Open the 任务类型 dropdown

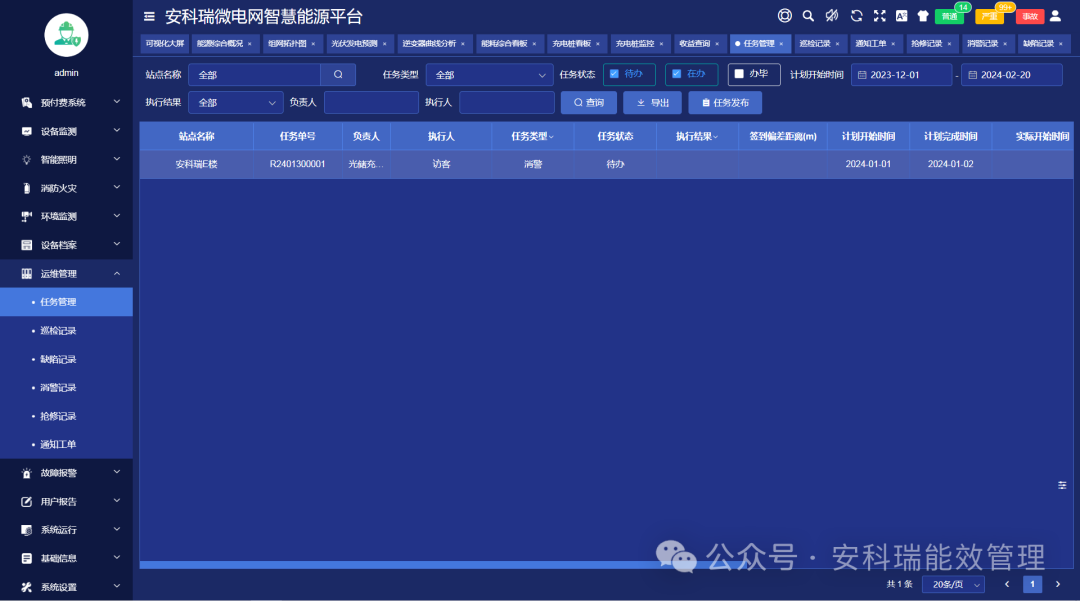488,74
